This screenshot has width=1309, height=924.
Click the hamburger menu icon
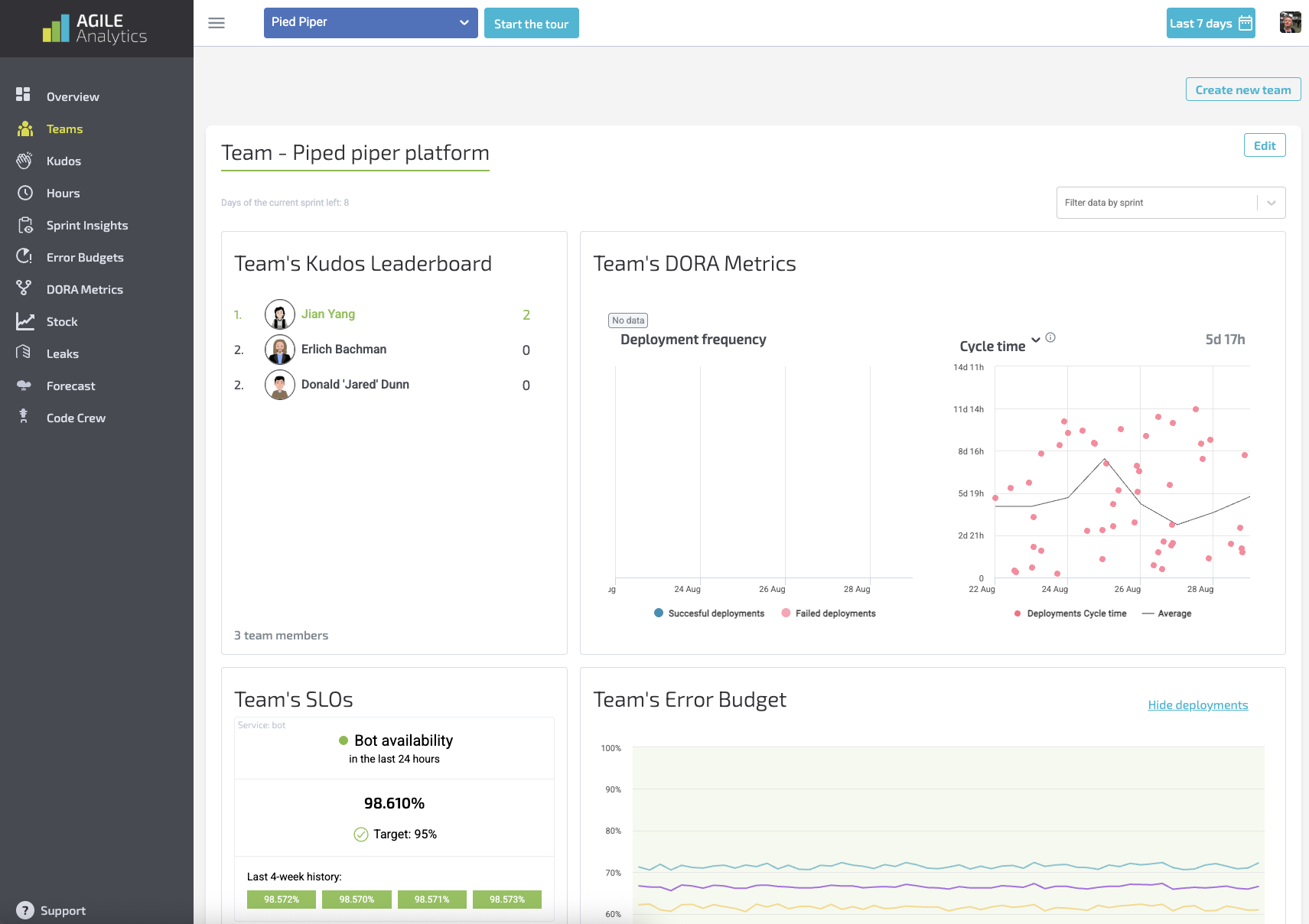point(217,23)
